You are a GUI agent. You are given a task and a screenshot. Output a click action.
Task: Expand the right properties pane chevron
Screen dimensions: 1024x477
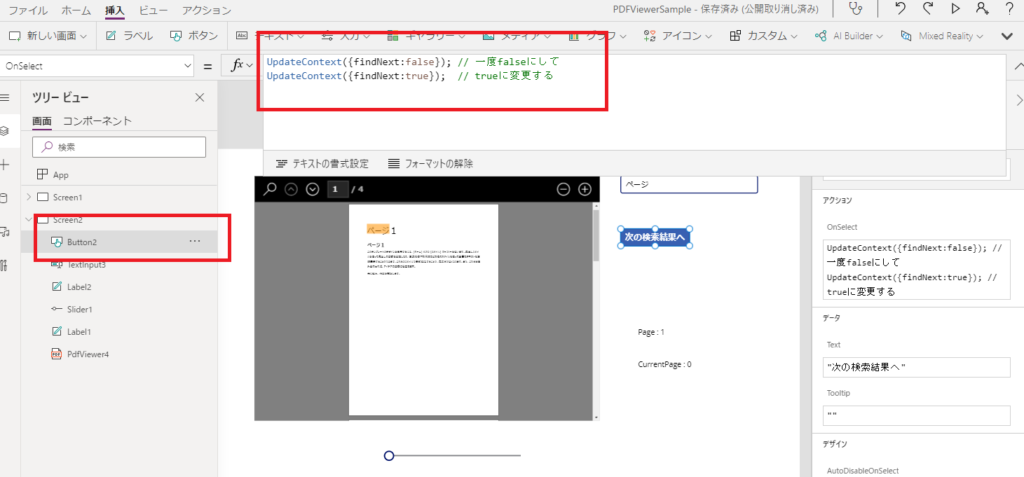(x=1019, y=99)
